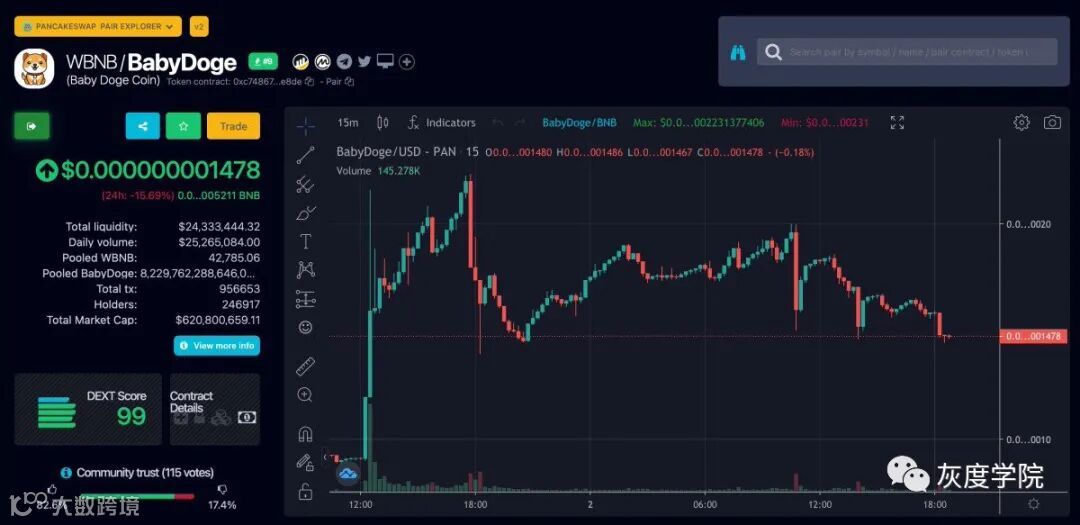
Task: Click the blue share button
Action: (143, 126)
